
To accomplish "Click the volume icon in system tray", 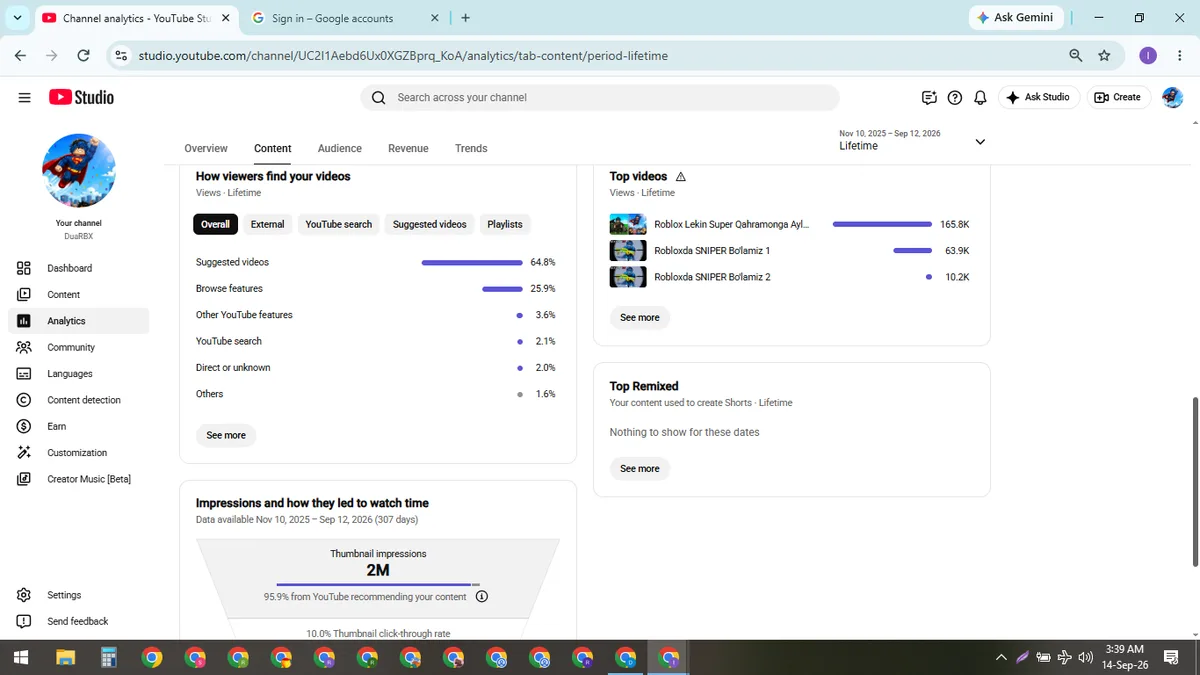I will 1086,657.
